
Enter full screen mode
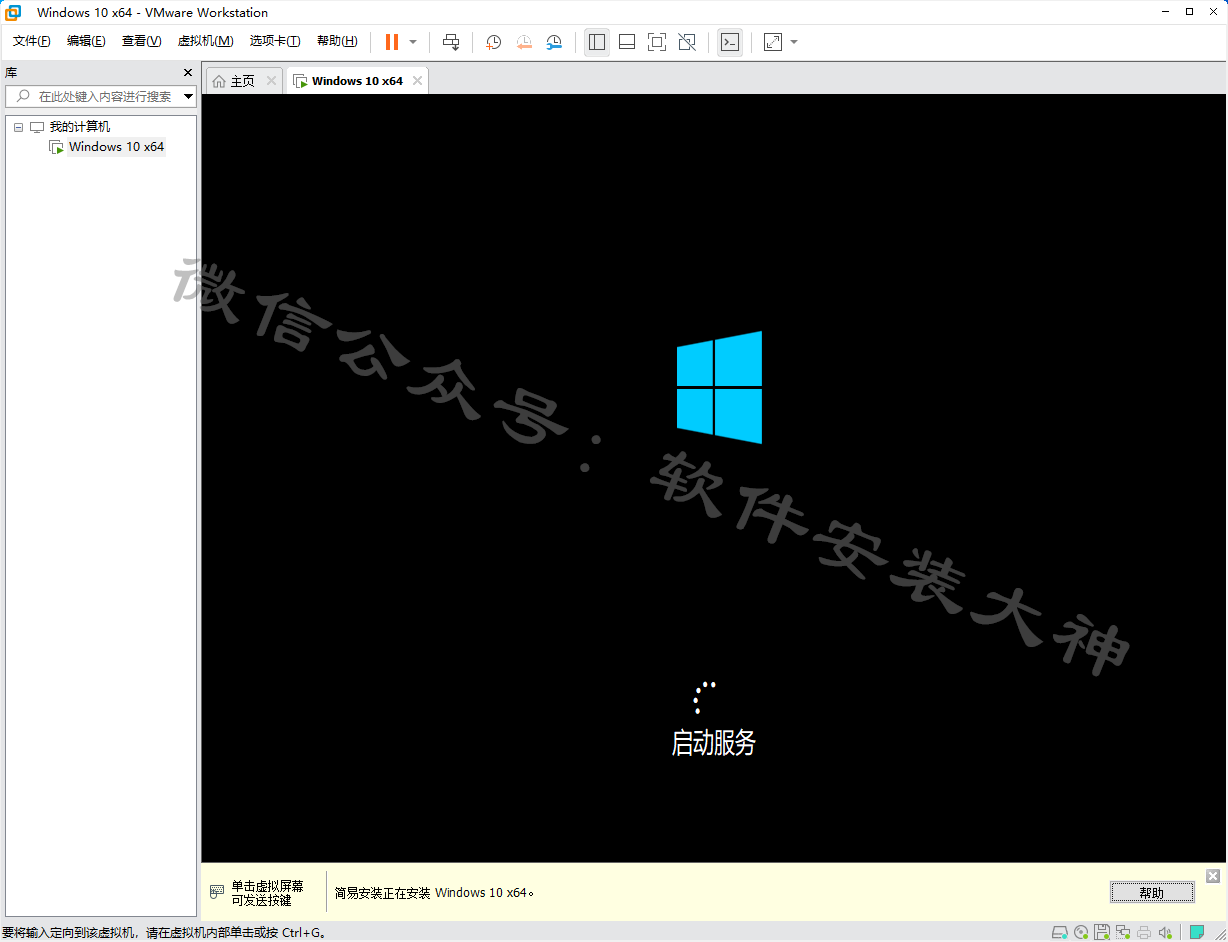657,42
